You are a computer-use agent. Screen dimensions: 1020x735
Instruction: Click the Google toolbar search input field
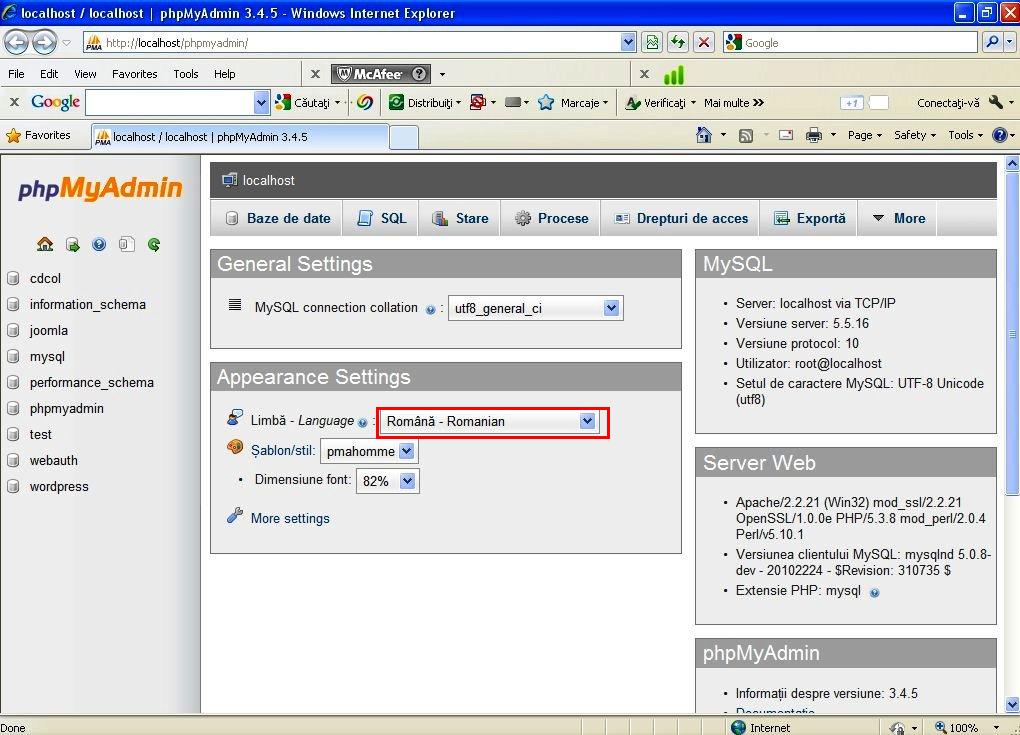coord(170,102)
